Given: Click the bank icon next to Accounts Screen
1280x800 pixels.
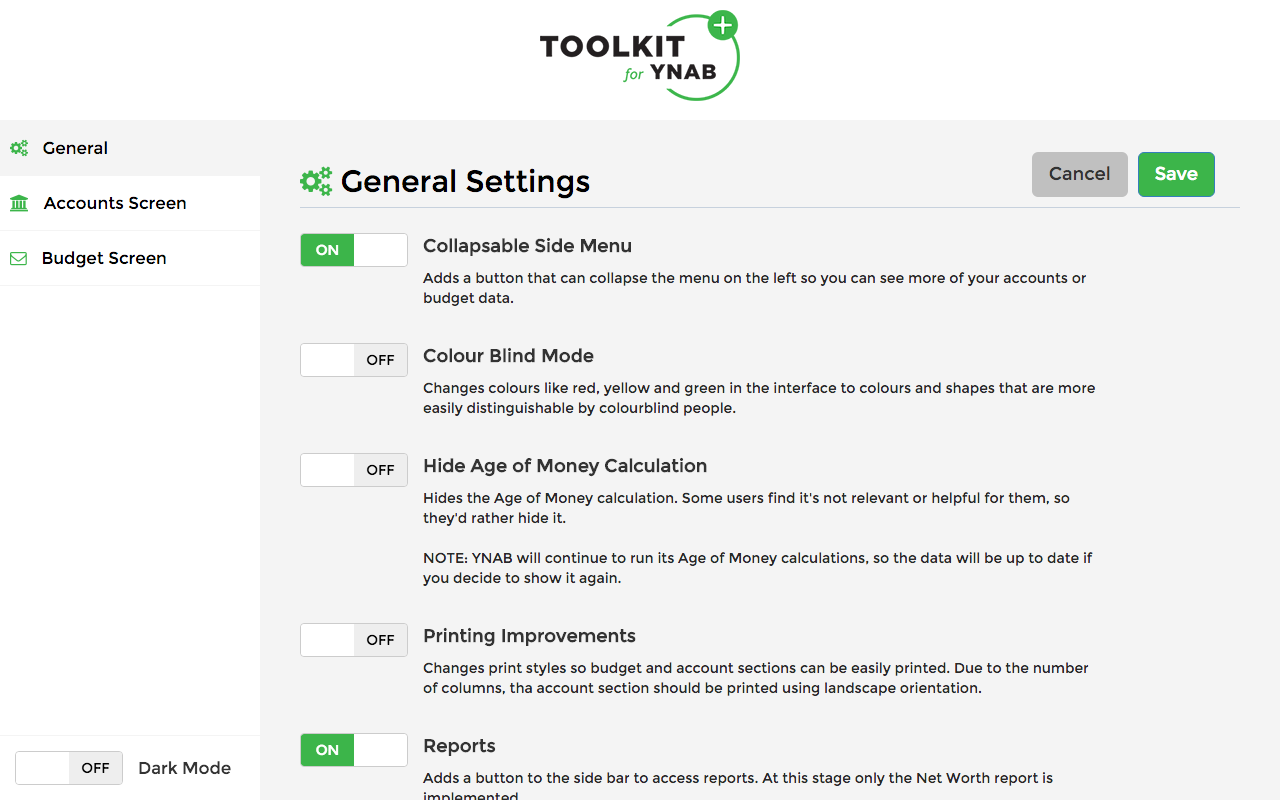Looking at the screenshot, I should pyautogui.click(x=18, y=202).
